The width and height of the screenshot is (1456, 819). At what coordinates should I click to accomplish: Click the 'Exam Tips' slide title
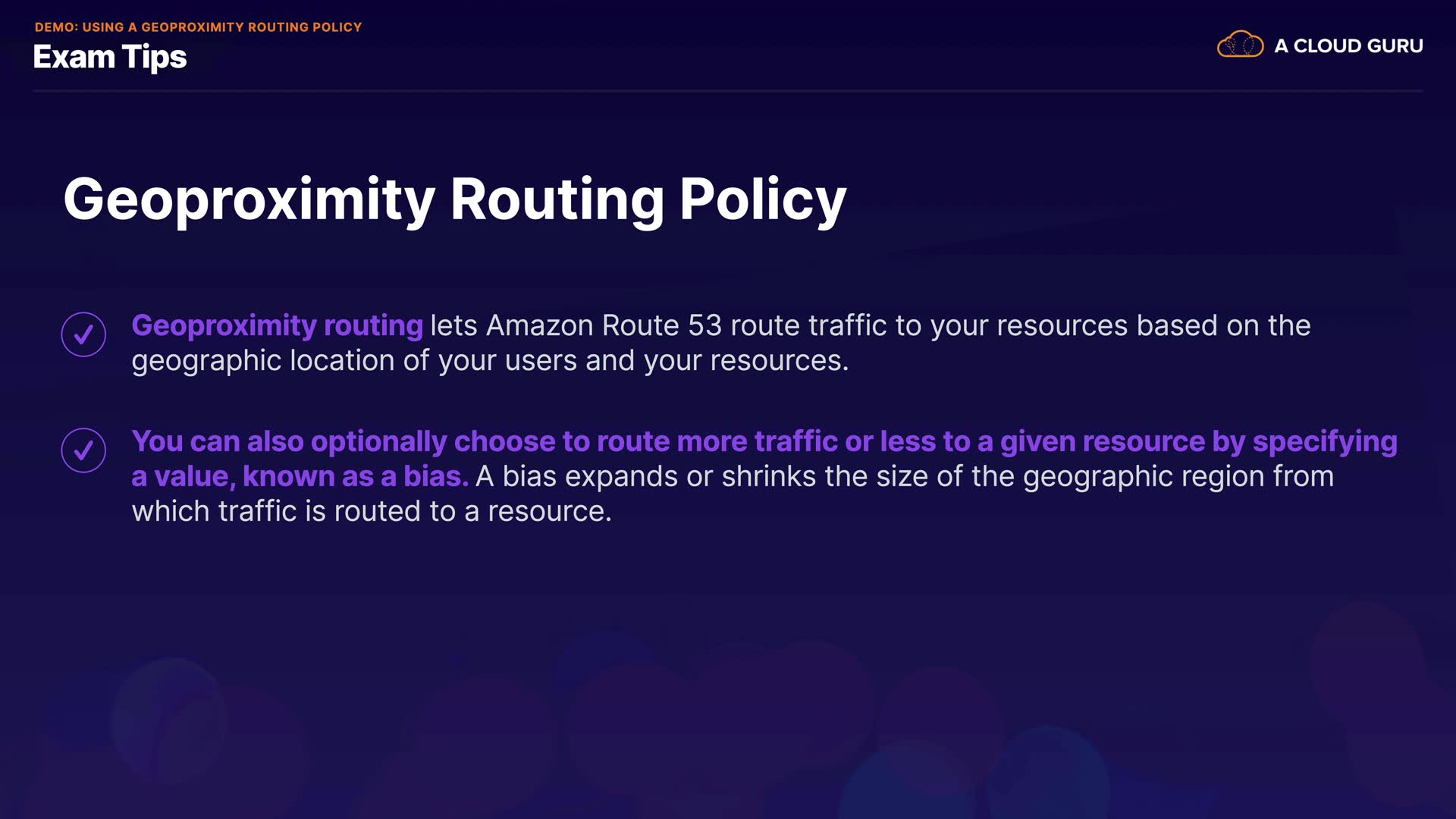110,58
